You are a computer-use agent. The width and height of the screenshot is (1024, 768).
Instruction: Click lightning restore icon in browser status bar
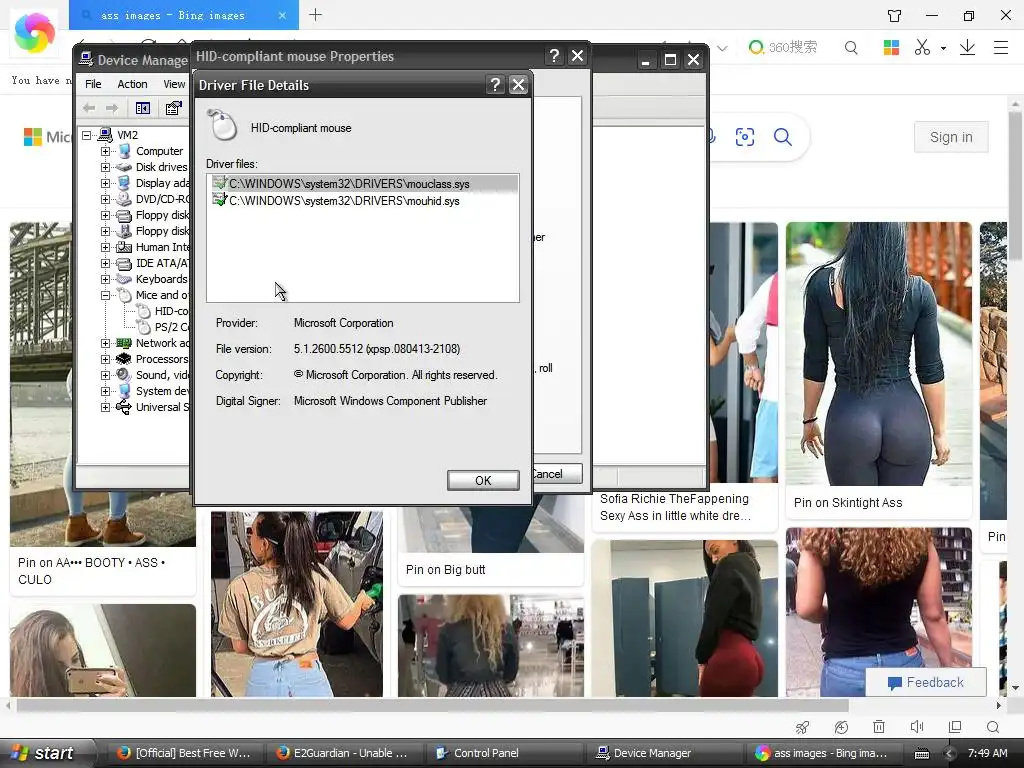pyautogui.click(x=841, y=727)
